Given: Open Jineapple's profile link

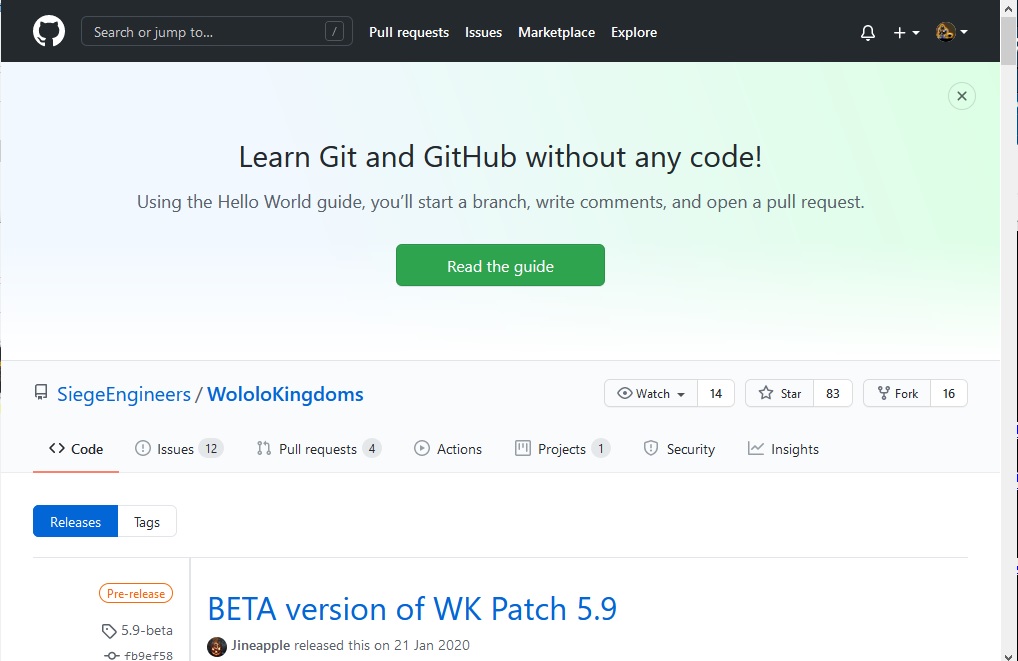Looking at the screenshot, I should [x=260, y=645].
